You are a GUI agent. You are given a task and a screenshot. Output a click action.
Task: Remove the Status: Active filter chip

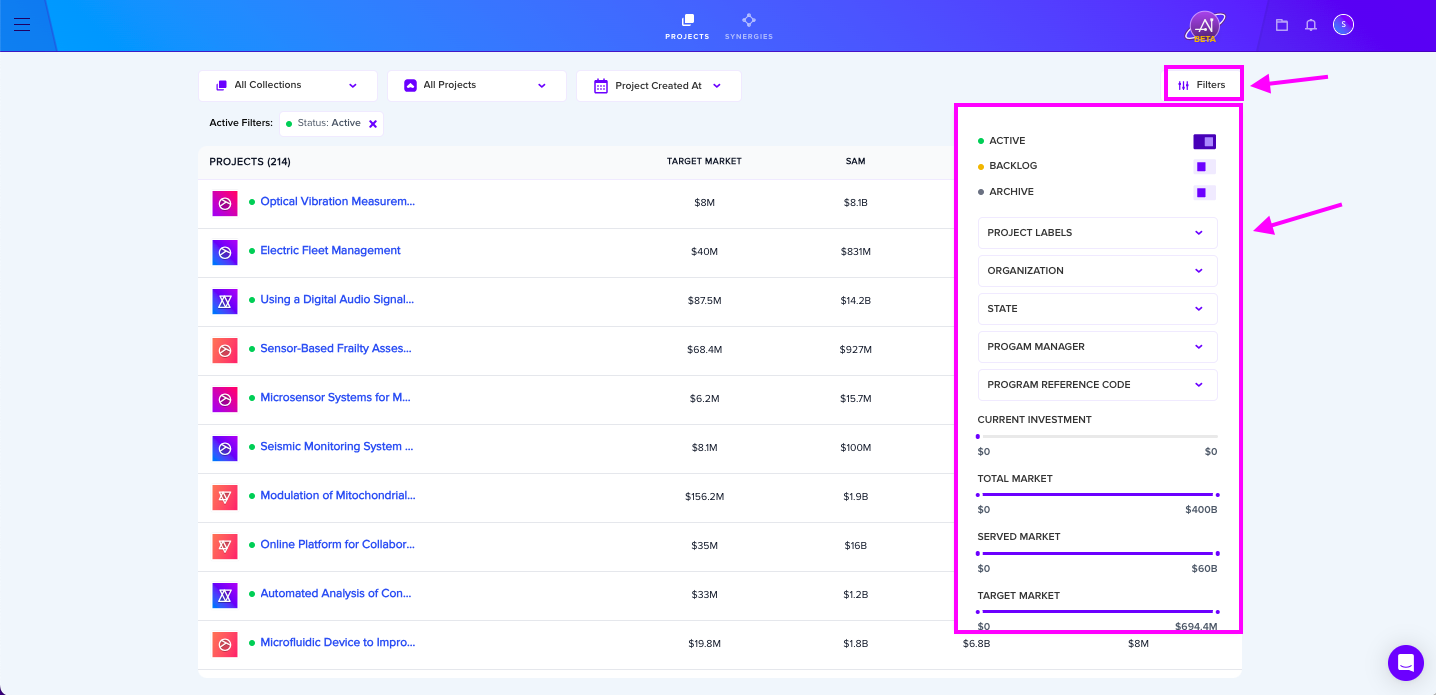coord(373,124)
